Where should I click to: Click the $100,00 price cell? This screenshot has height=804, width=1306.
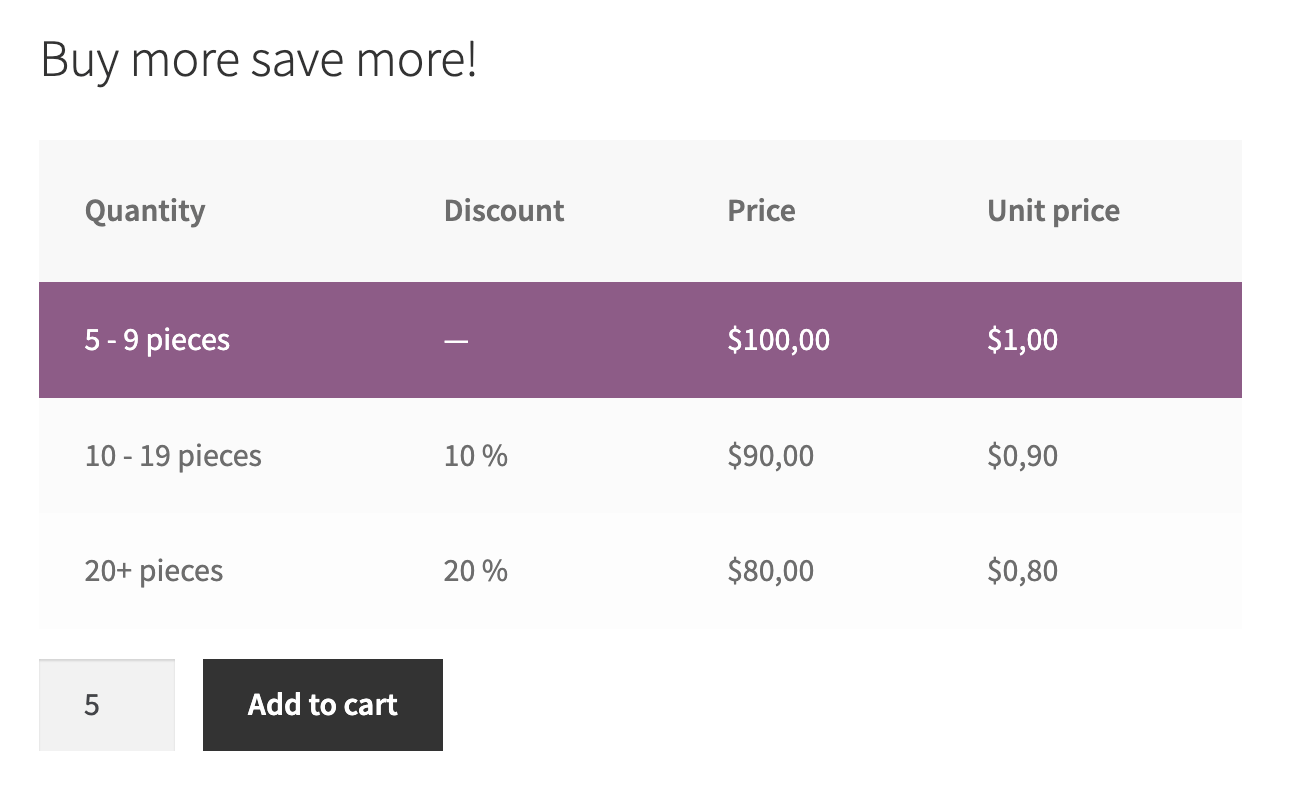[x=779, y=340]
